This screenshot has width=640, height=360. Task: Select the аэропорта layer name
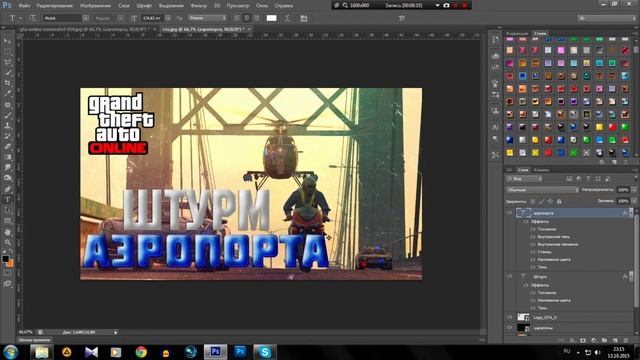pos(544,213)
